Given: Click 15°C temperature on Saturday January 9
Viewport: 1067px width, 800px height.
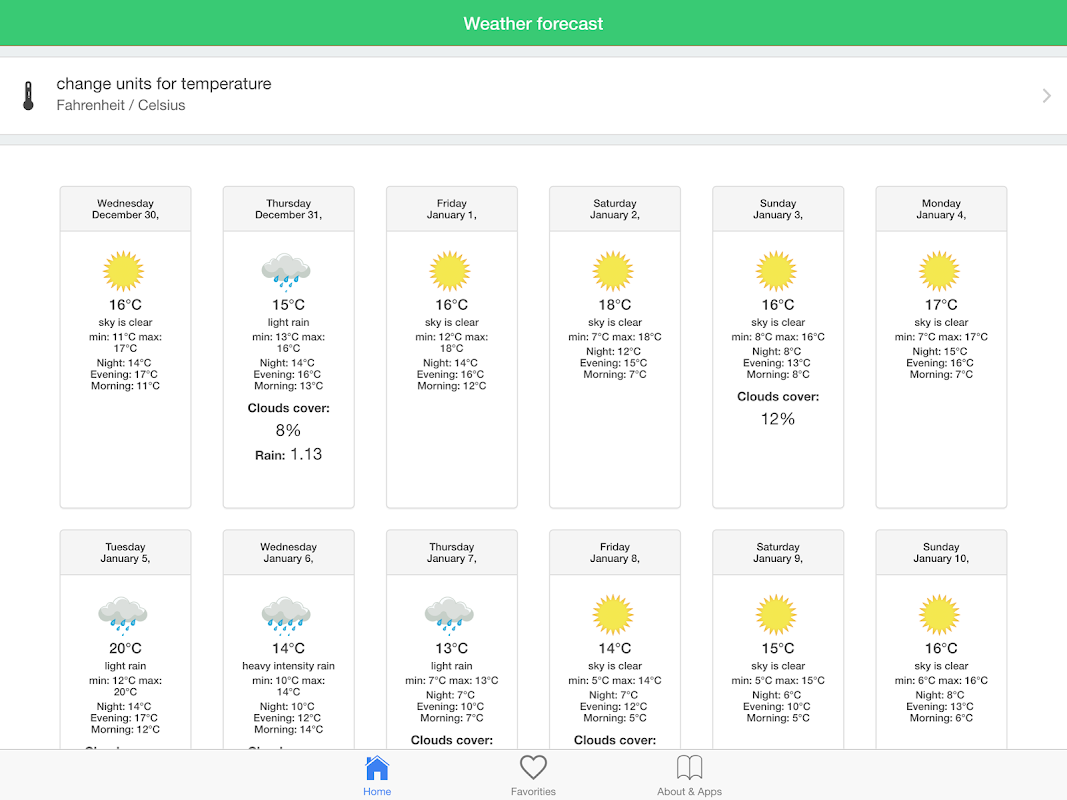Looking at the screenshot, I should pyautogui.click(x=778, y=648).
